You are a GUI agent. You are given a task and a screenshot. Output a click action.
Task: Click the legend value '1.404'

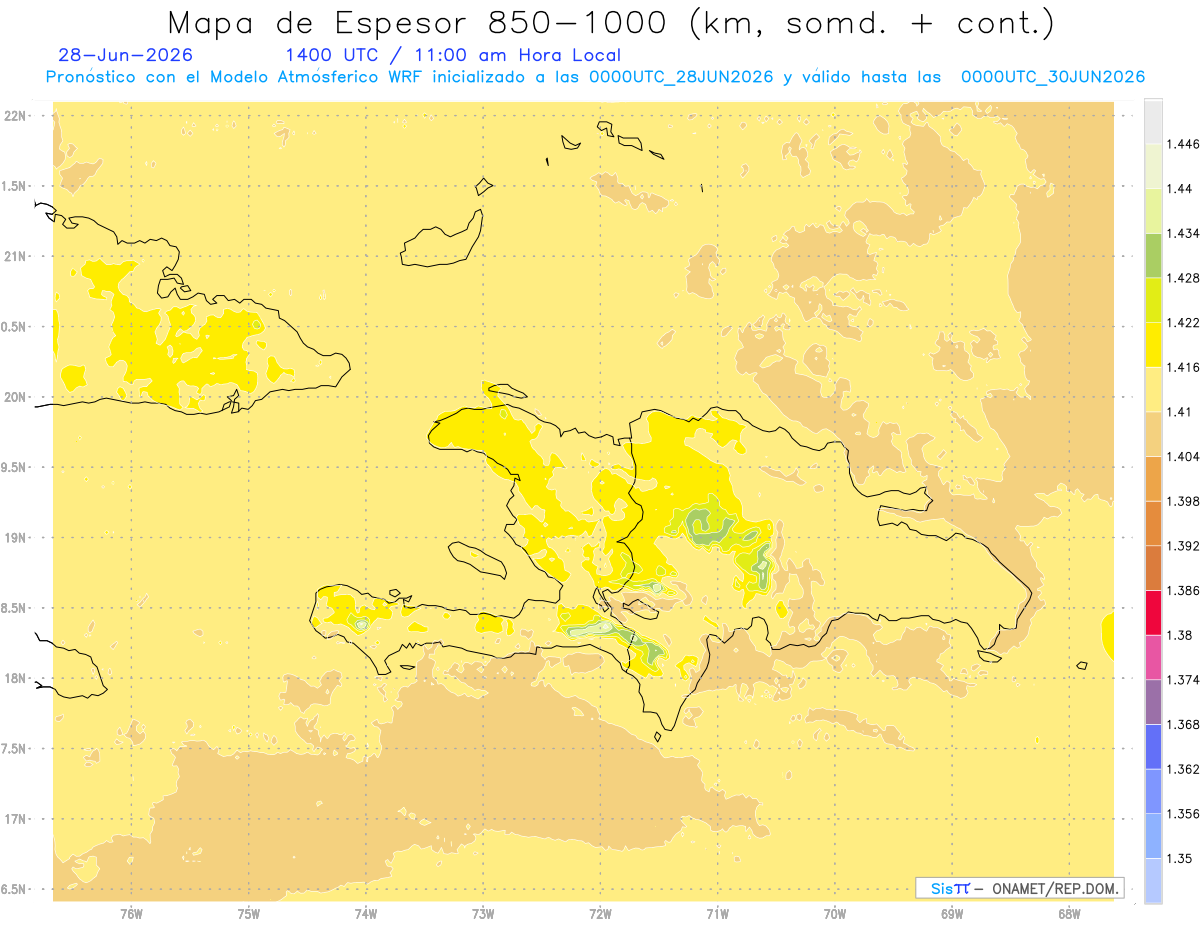pos(1183,456)
